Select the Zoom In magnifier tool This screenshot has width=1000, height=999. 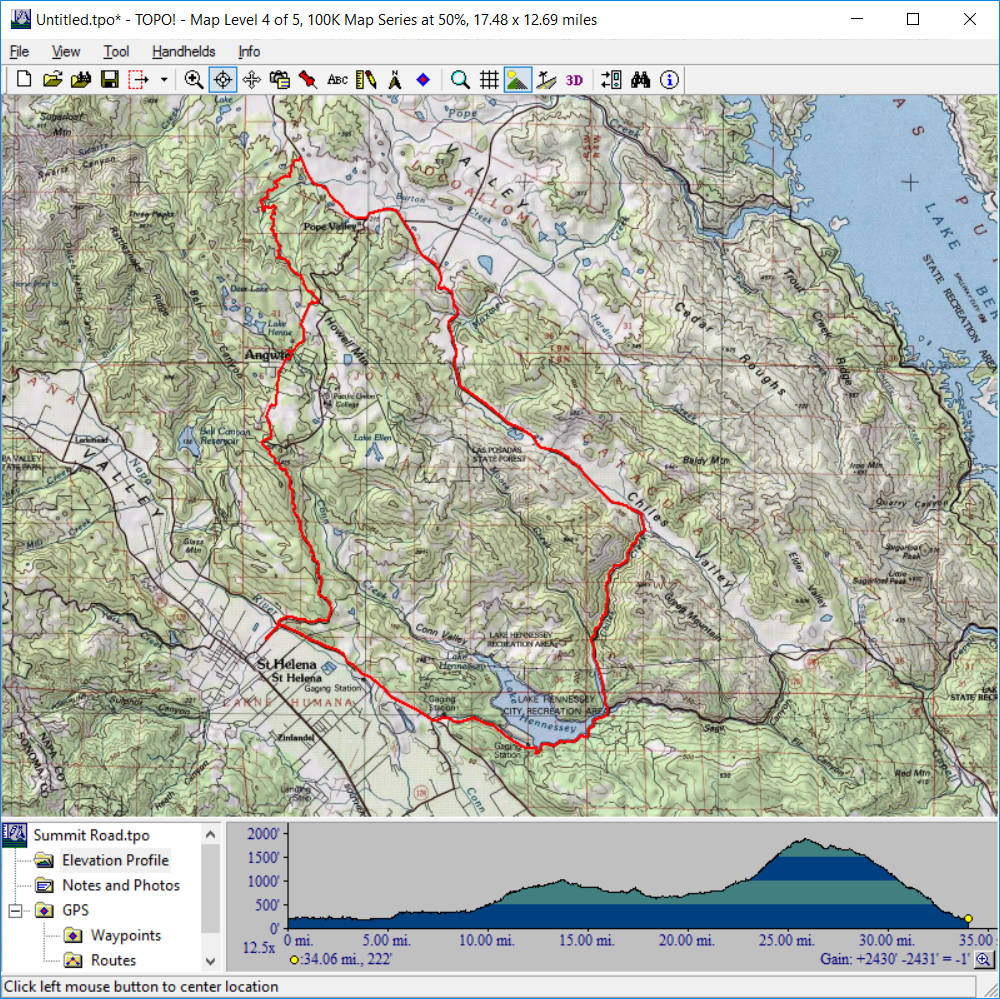pyautogui.click(x=194, y=80)
